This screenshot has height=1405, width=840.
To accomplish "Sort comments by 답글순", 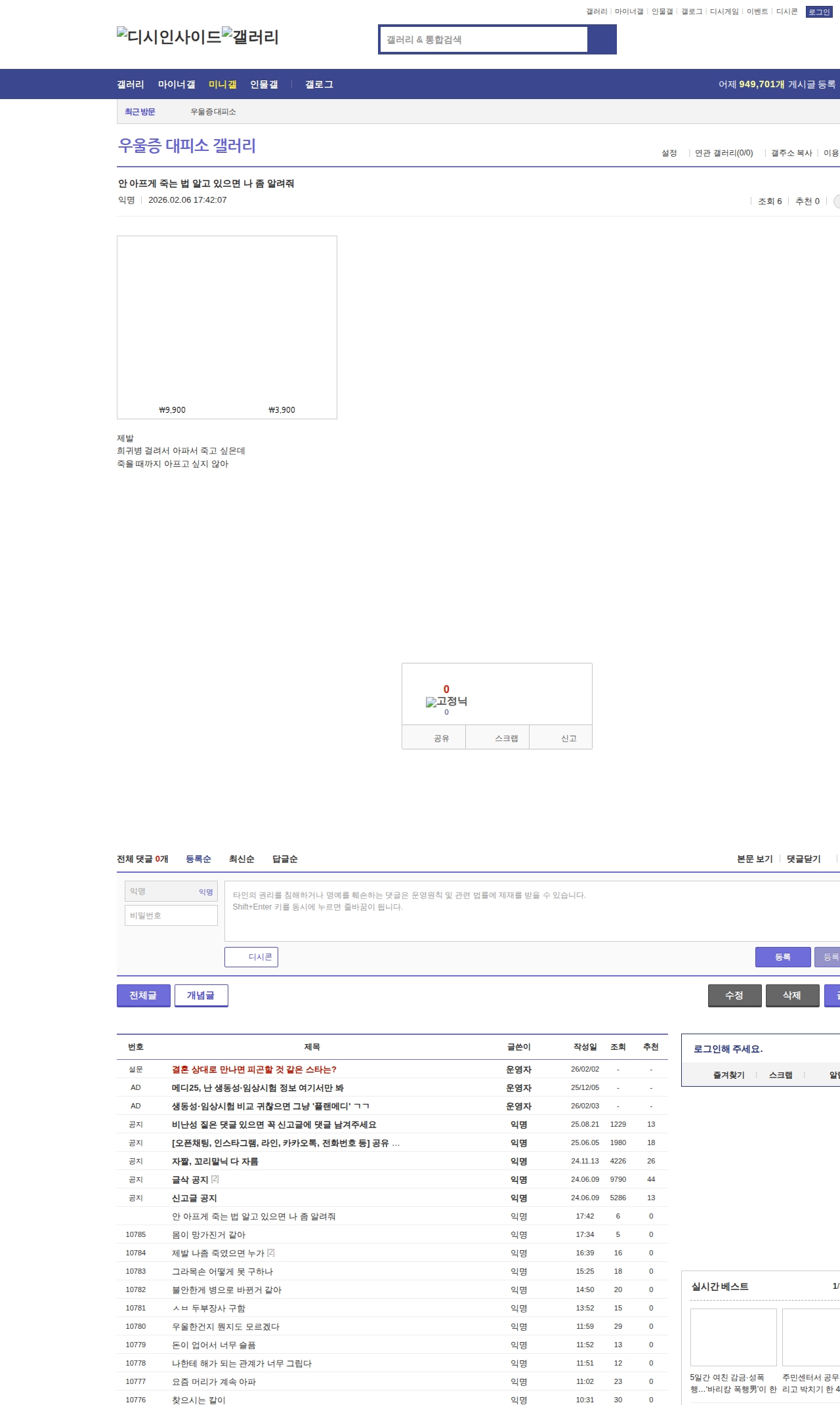I will tap(285, 859).
